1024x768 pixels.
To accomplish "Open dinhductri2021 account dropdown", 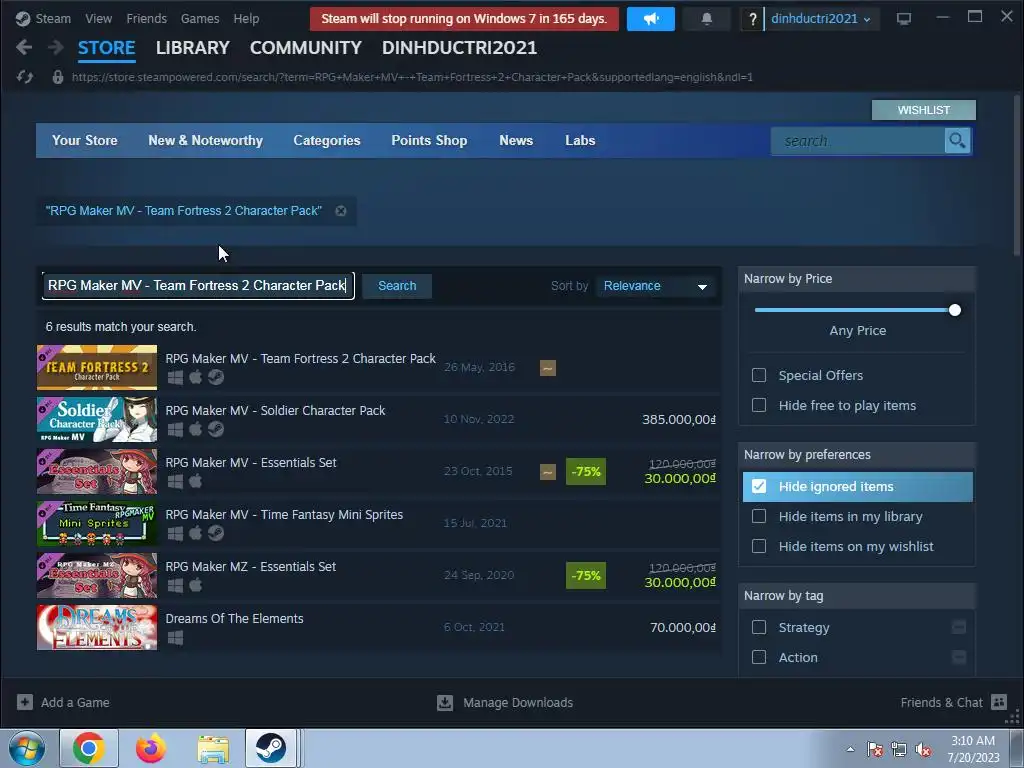I will [x=820, y=19].
